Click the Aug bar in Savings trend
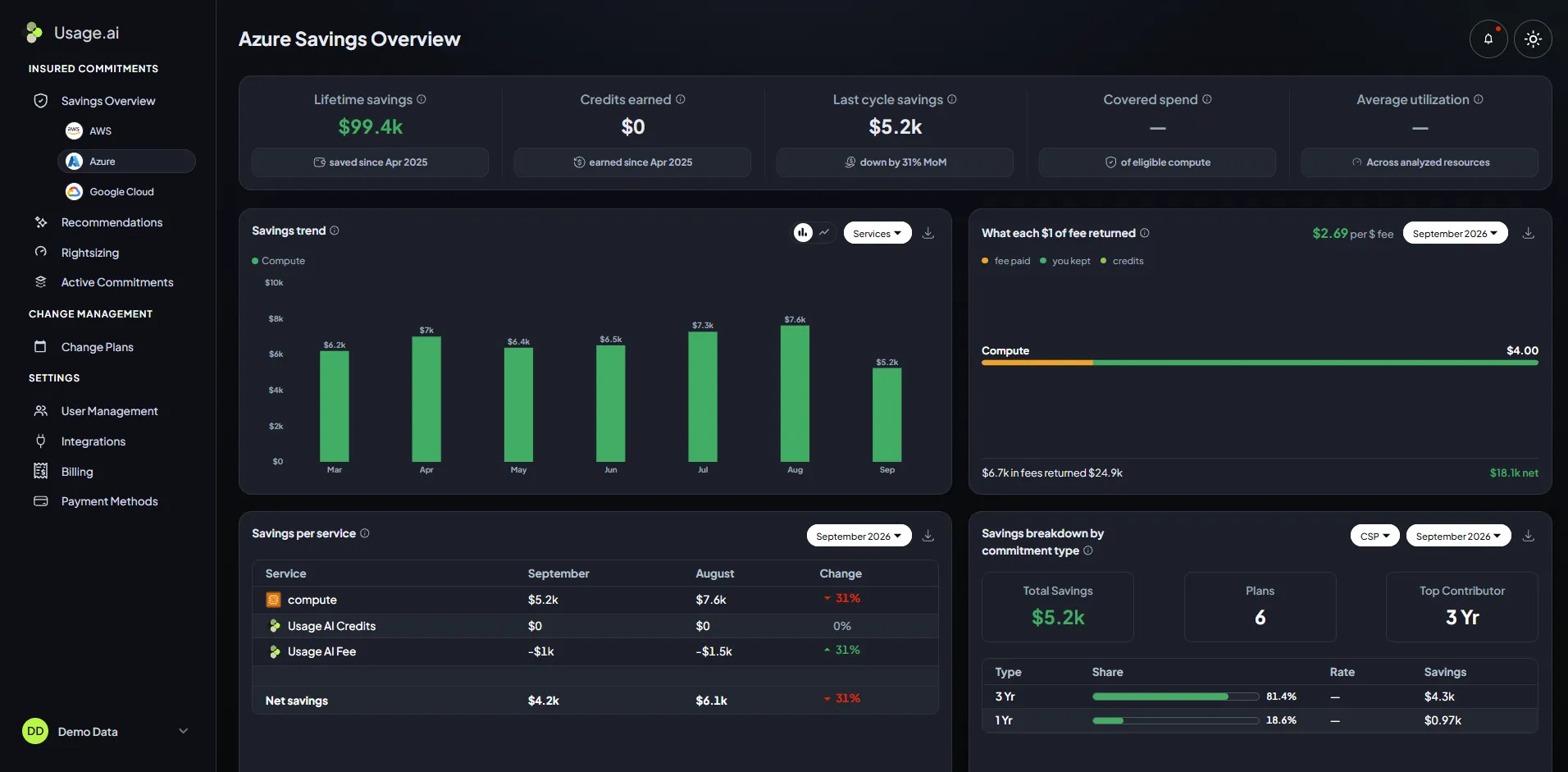1568x772 pixels. (795, 394)
